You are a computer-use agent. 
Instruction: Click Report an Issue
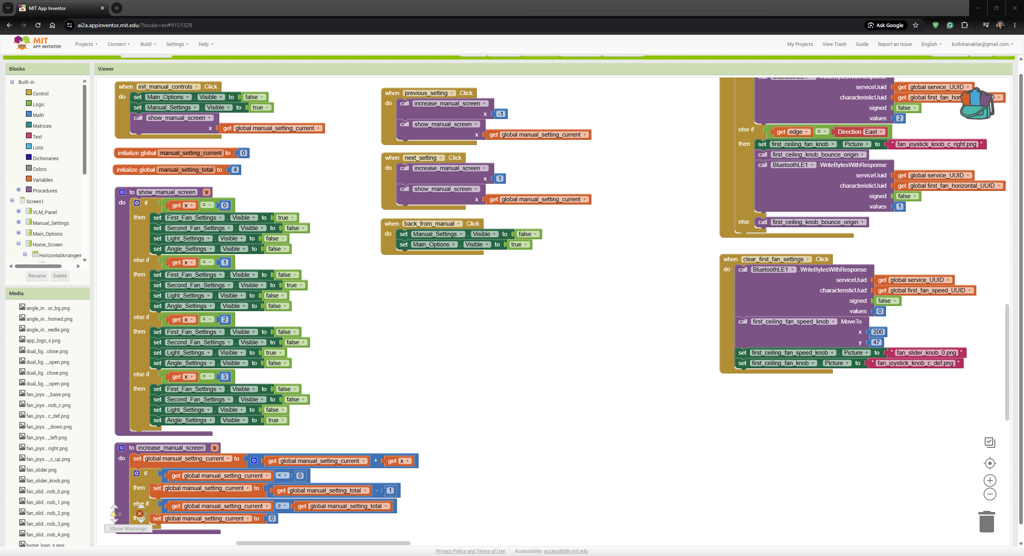pos(894,44)
